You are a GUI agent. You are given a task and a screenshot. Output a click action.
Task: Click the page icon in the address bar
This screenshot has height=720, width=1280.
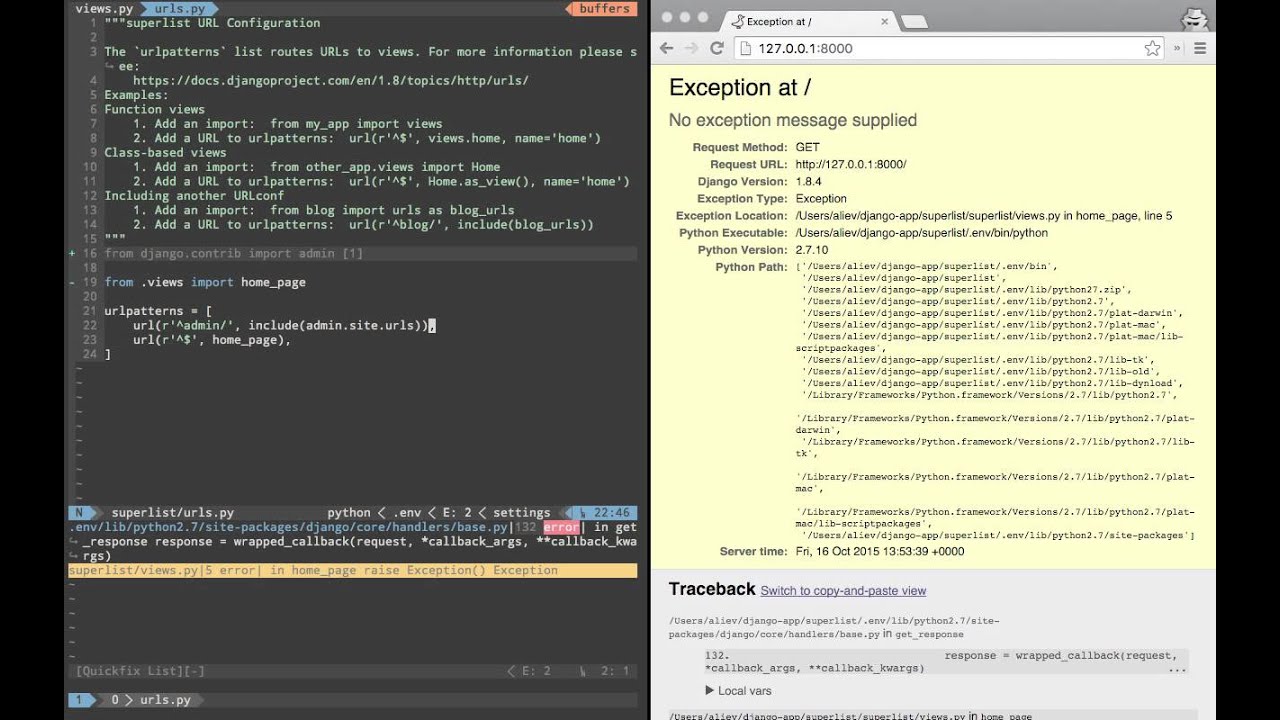click(746, 48)
